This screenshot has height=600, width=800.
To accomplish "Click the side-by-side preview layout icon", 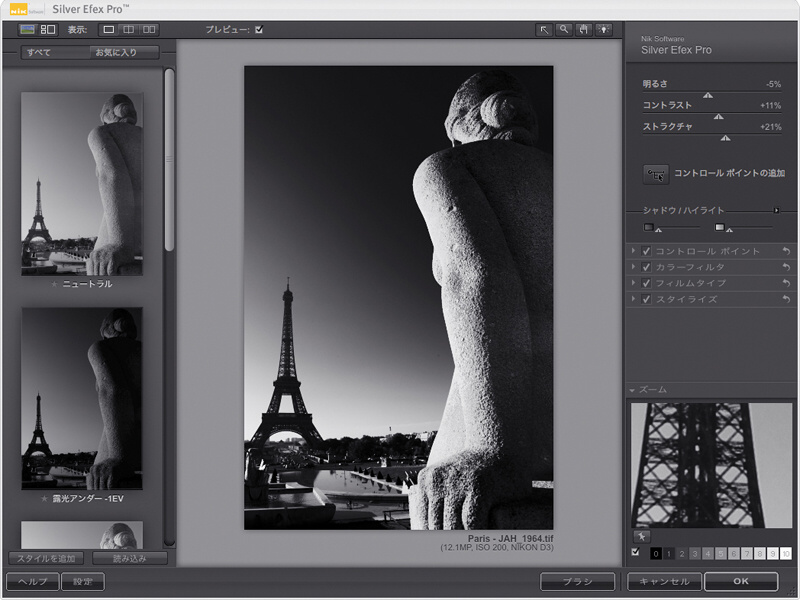I will pos(148,30).
